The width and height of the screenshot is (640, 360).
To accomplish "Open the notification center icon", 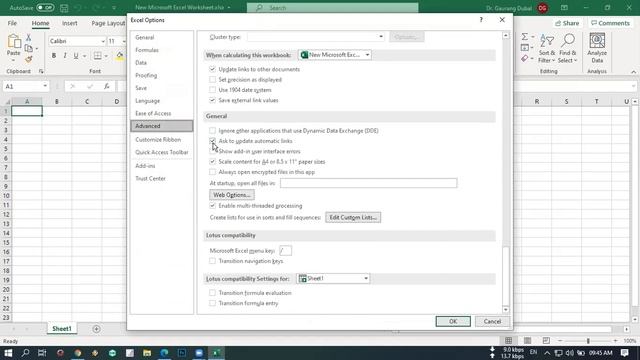I will tap(624, 353).
